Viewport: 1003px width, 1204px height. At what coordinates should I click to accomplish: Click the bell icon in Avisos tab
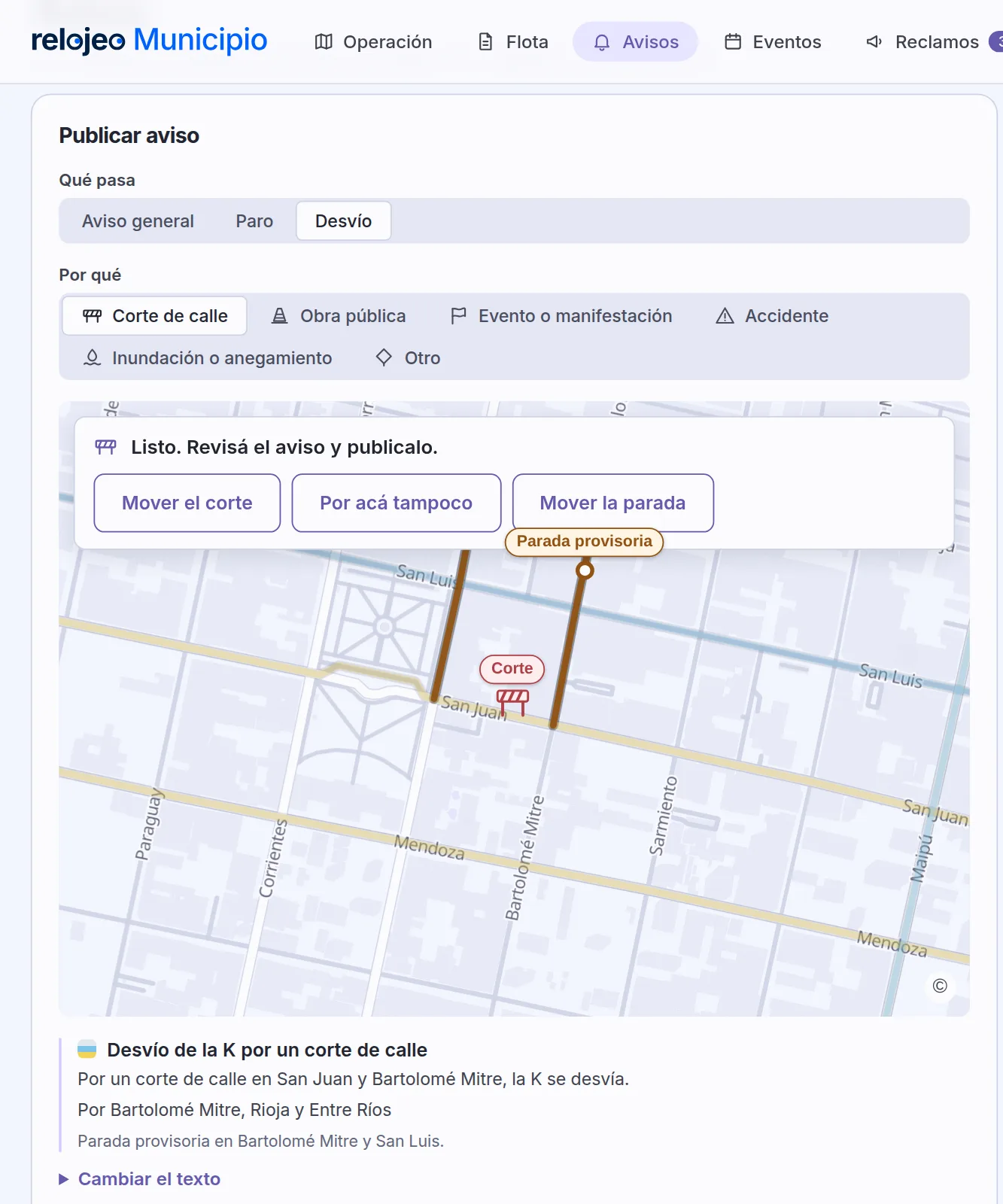(x=602, y=42)
